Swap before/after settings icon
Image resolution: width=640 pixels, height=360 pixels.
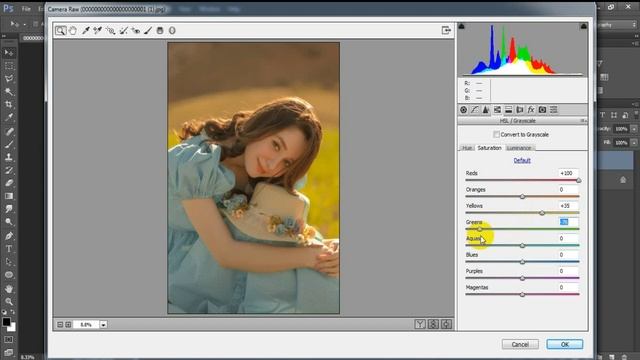433,324
